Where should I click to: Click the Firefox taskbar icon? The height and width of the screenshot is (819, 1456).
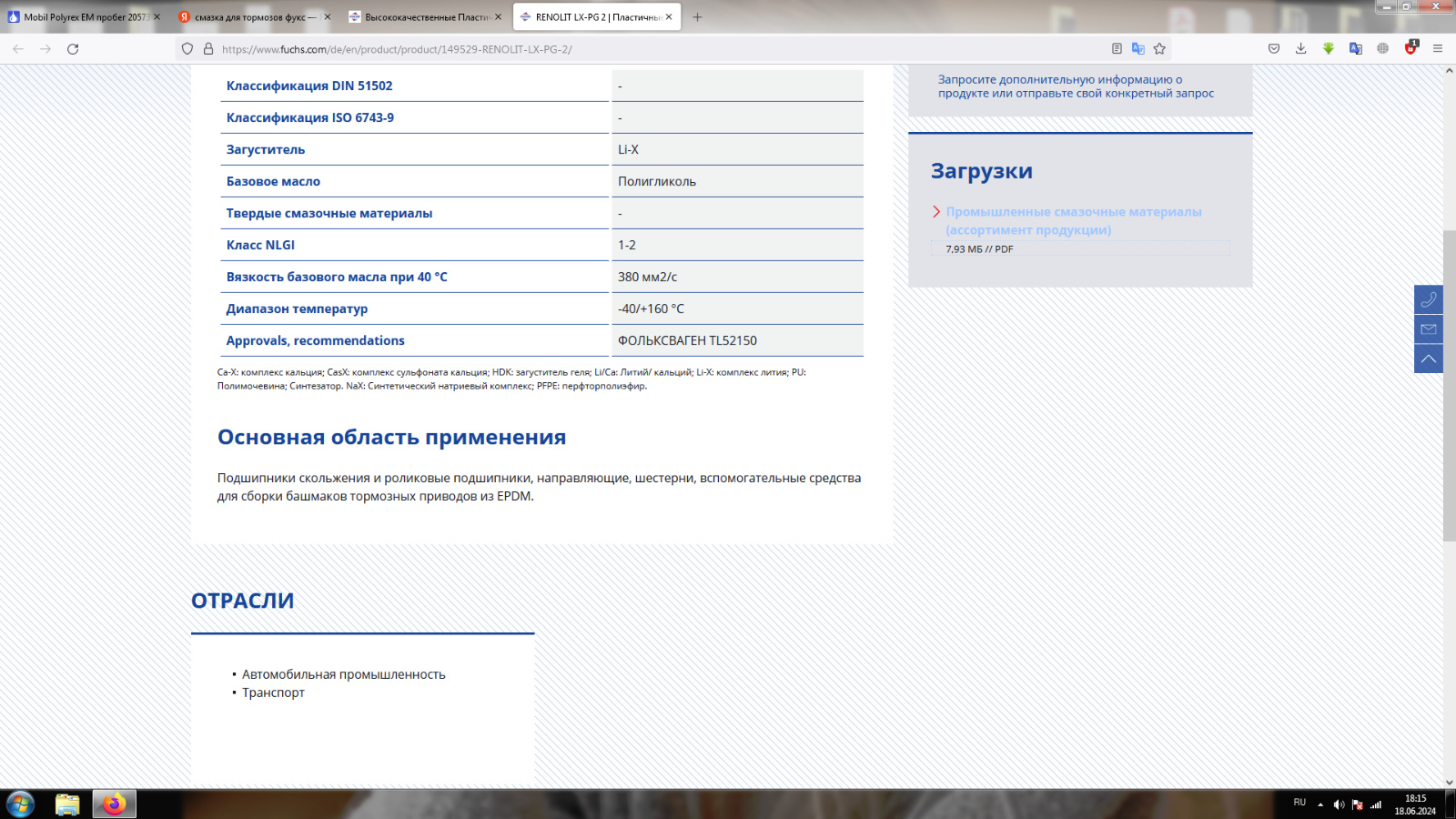(x=115, y=804)
